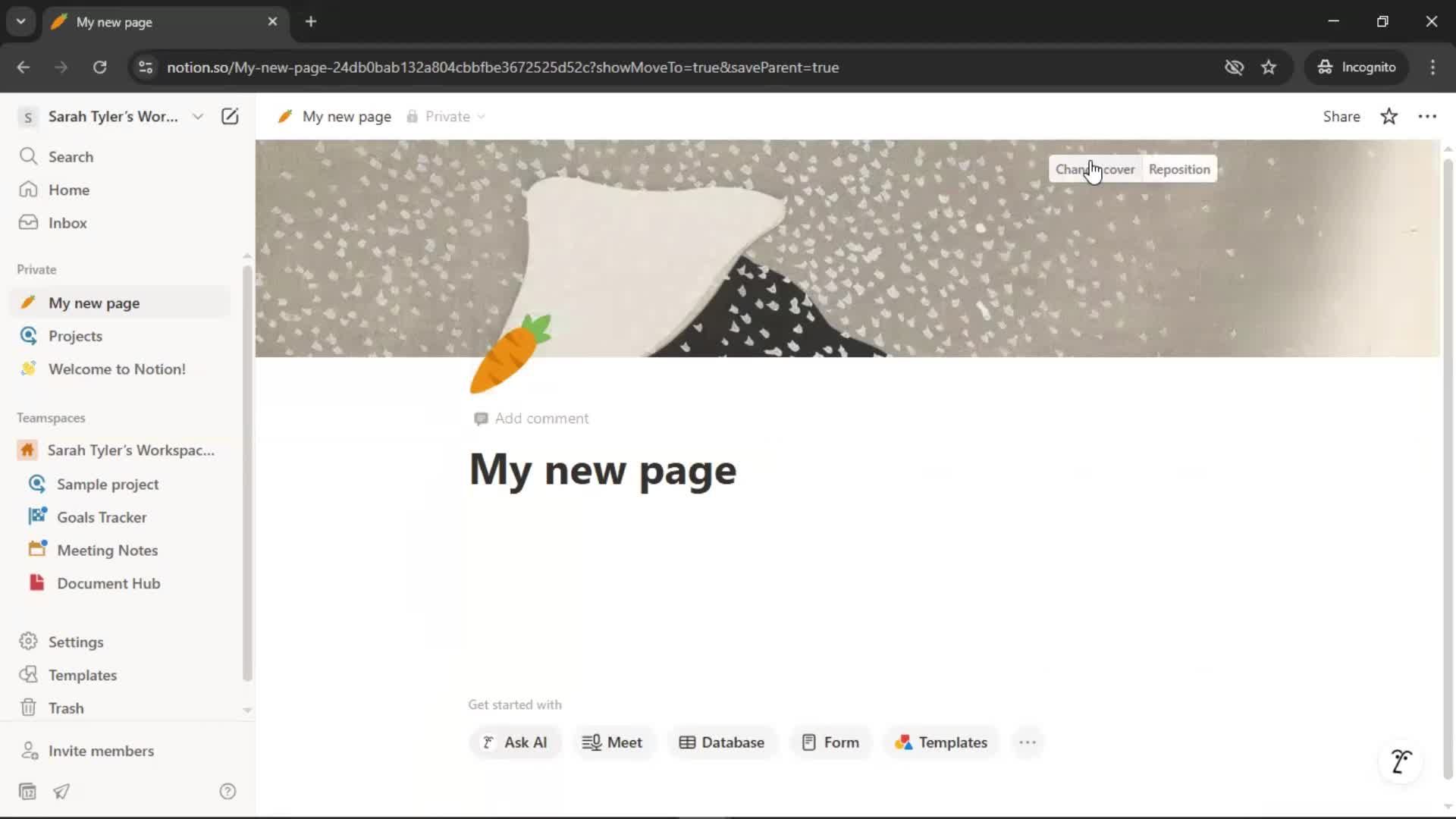Click the address bar URL

(503, 67)
